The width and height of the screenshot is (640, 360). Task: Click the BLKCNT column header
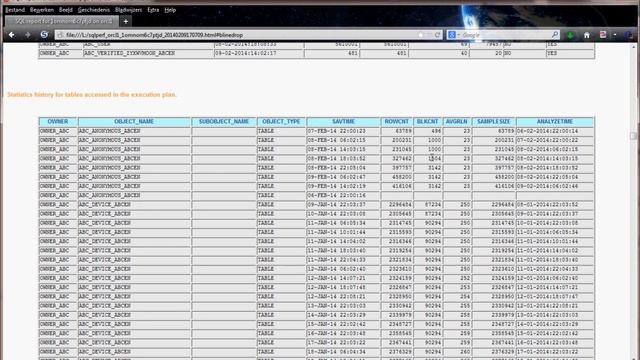[x=427, y=122]
